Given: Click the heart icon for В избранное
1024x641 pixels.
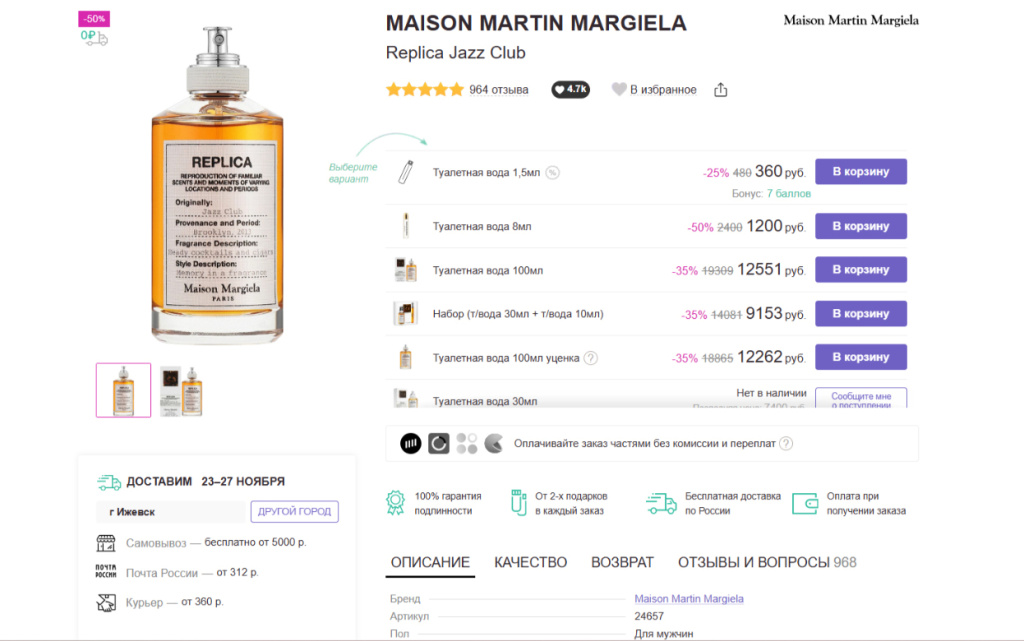Looking at the screenshot, I should tap(618, 89).
